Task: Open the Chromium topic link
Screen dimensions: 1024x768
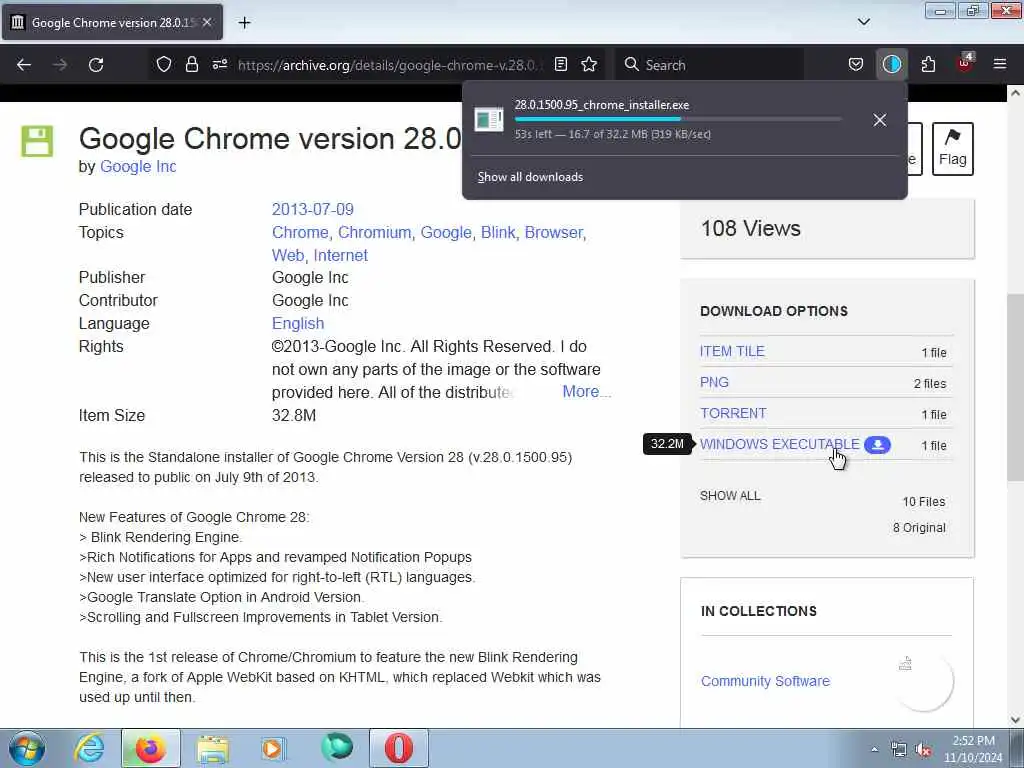Action: coord(374,232)
